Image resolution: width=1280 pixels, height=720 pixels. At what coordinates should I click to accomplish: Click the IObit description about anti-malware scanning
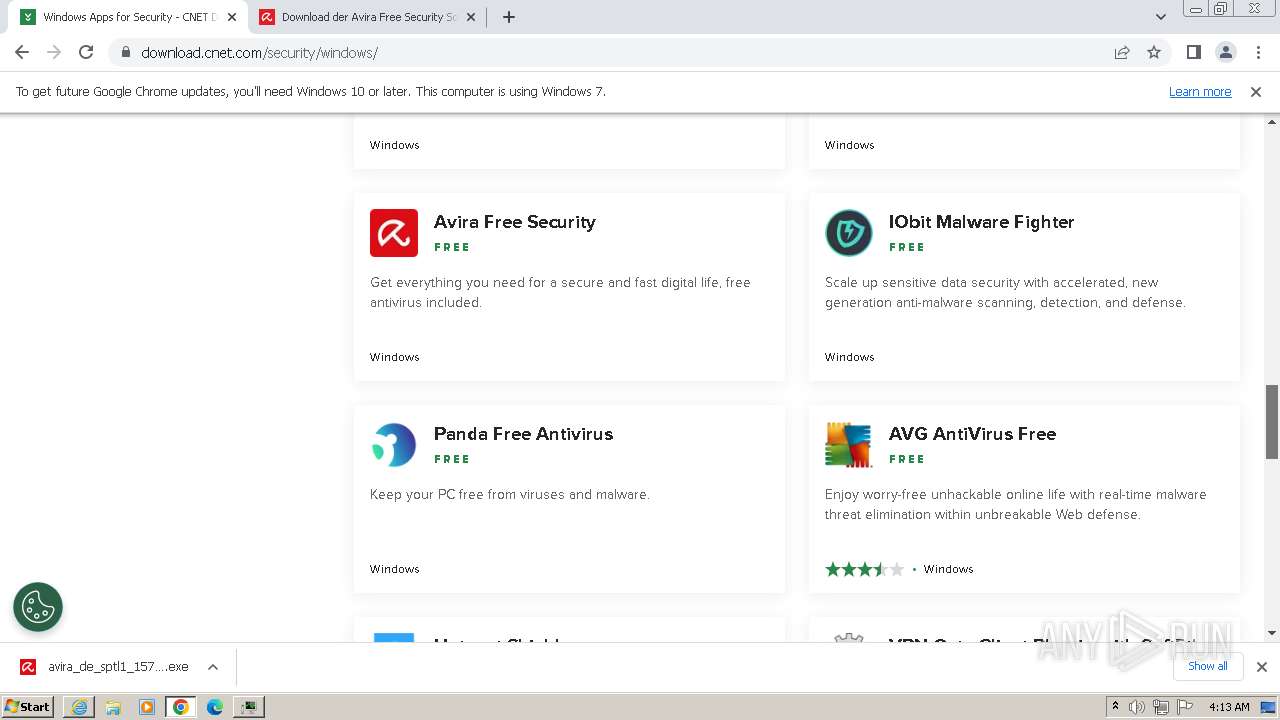click(x=1005, y=293)
